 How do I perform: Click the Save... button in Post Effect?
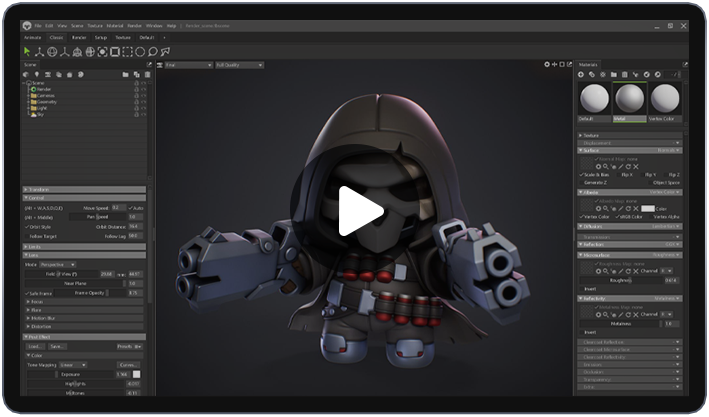point(57,346)
